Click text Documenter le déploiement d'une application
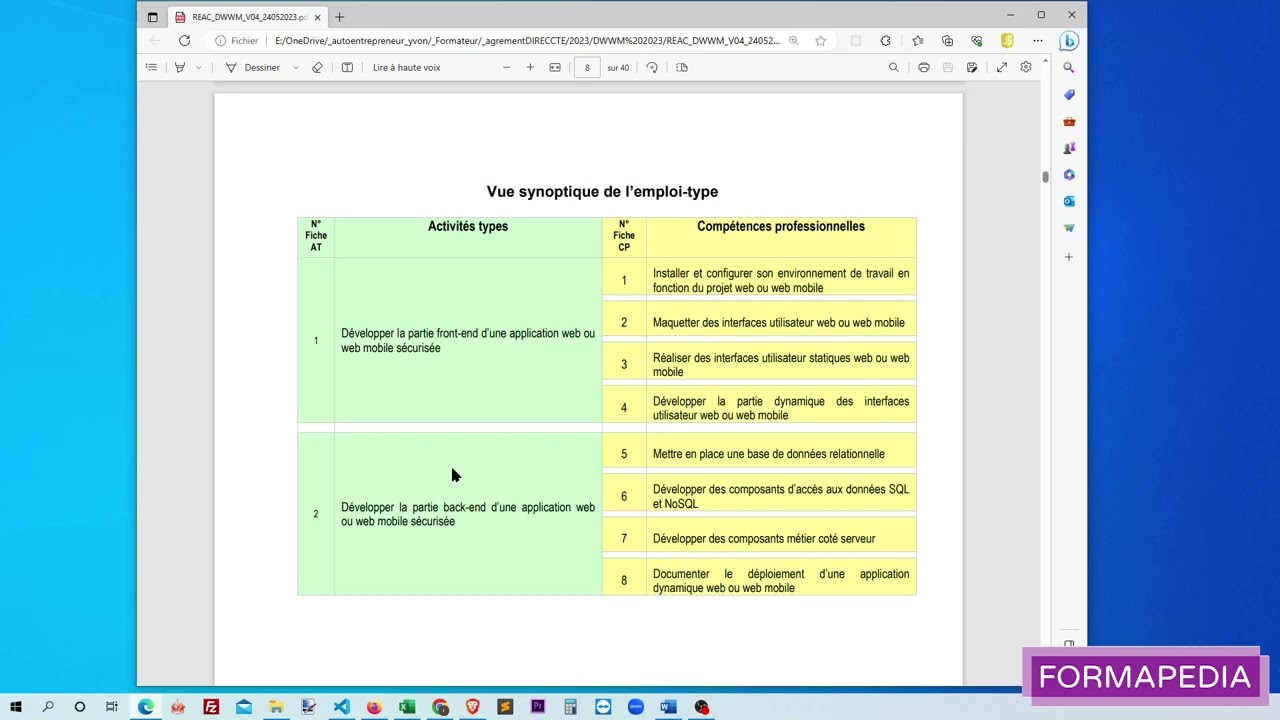Viewport: 1280px width, 720px height. pos(781,581)
